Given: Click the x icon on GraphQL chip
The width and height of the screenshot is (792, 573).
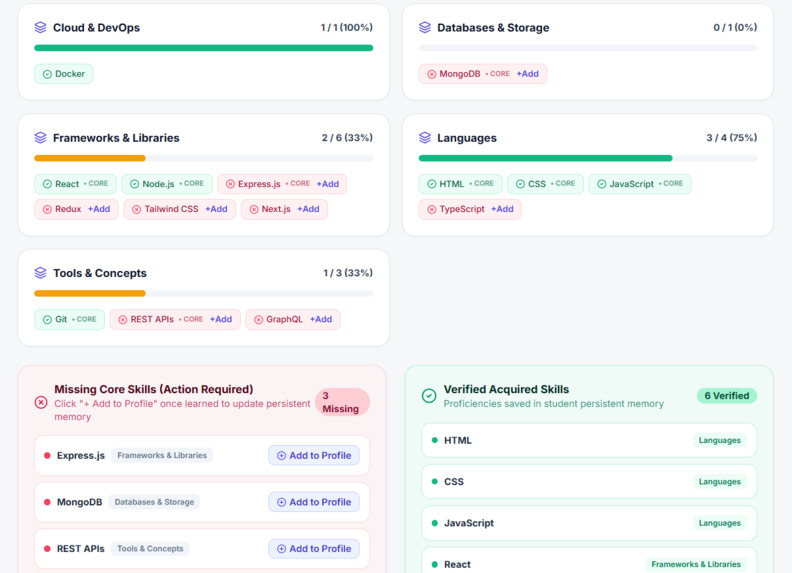Looking at the screenshot, I should 258,319.
